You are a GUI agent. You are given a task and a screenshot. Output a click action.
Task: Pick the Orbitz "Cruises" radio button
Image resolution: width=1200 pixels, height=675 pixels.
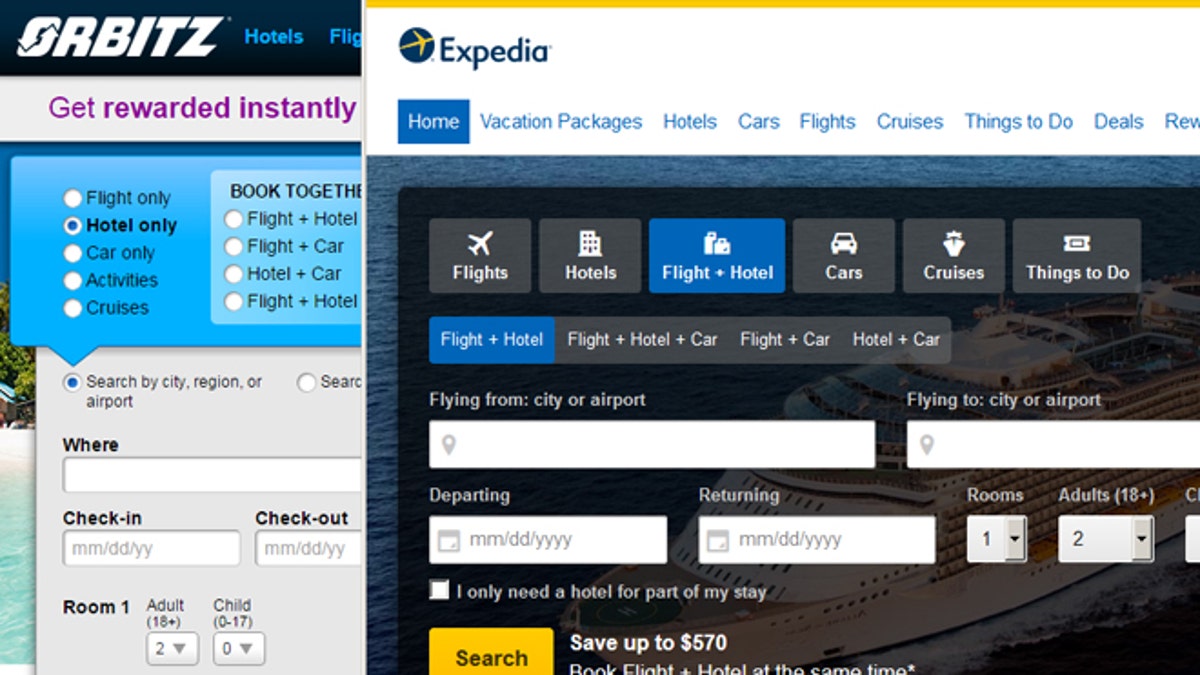click(x=73, y=308)
